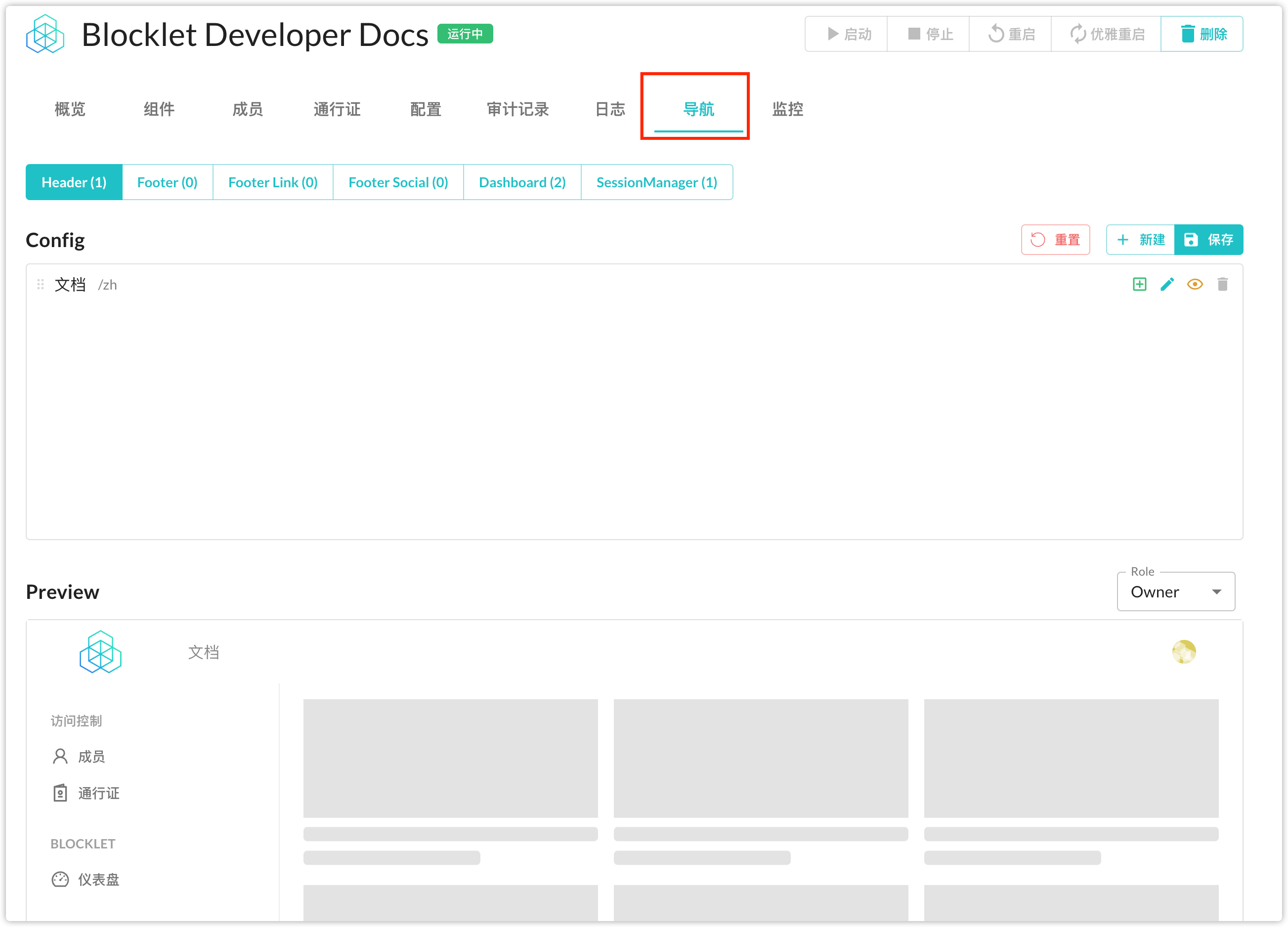Click the Role dropdown arrow

1216,592
